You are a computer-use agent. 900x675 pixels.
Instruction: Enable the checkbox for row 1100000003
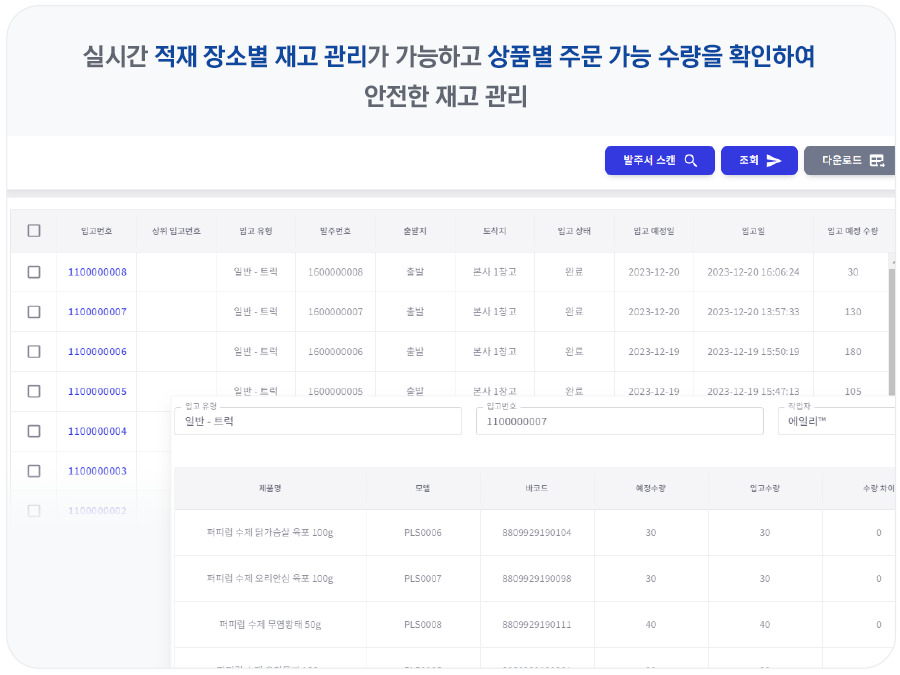(34, 471)
